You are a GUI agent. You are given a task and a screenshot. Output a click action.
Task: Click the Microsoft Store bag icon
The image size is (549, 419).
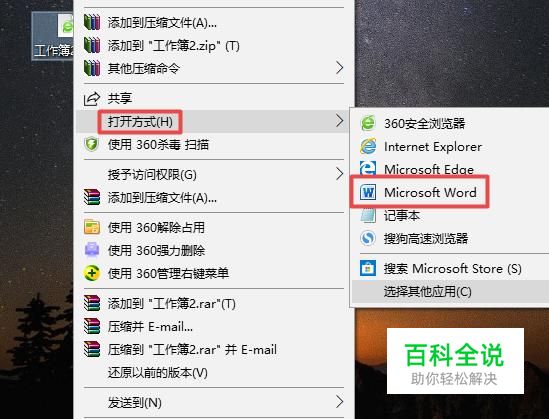click(368, 268)
